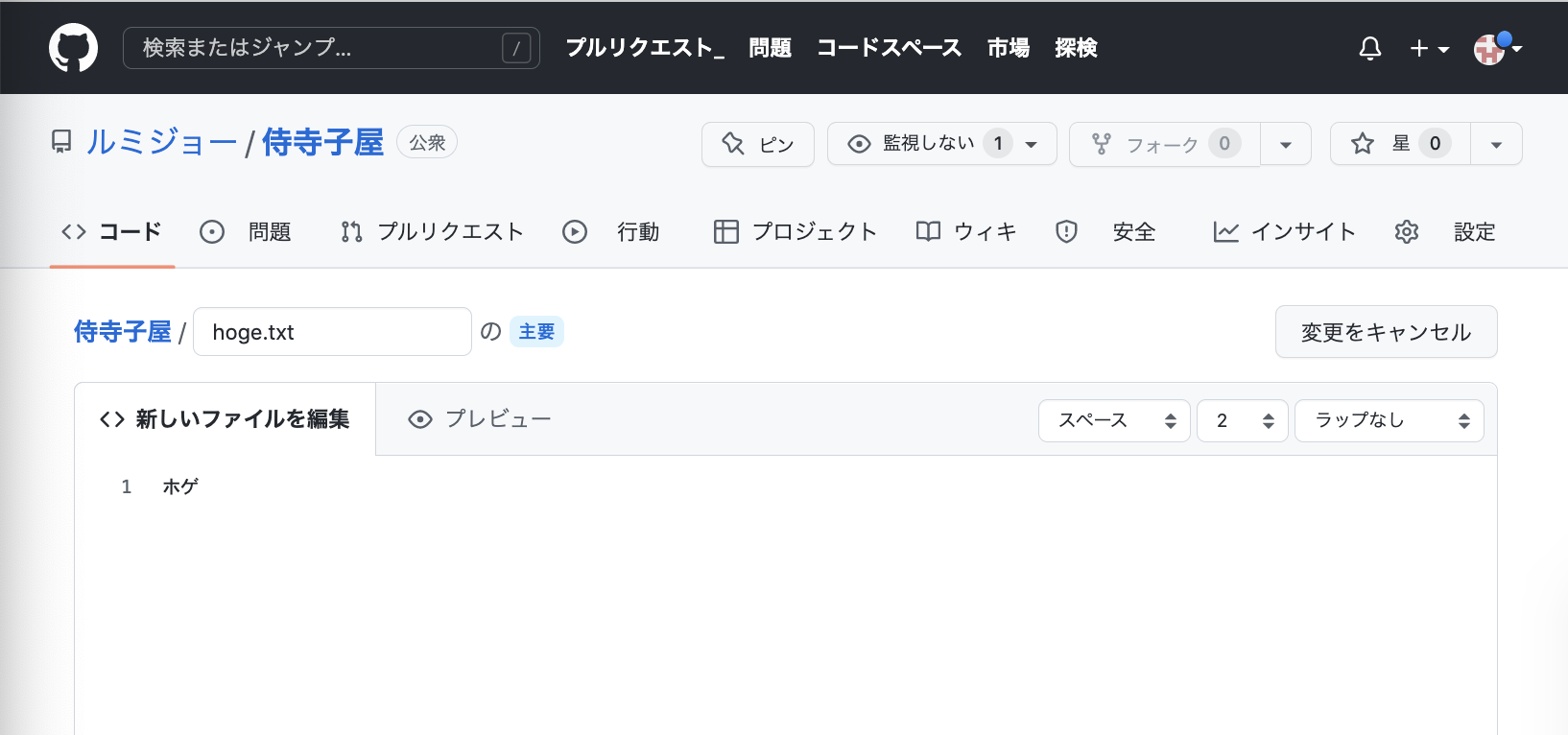
Task: Expand the fork options dropdown arrow
Action: 1286,144
